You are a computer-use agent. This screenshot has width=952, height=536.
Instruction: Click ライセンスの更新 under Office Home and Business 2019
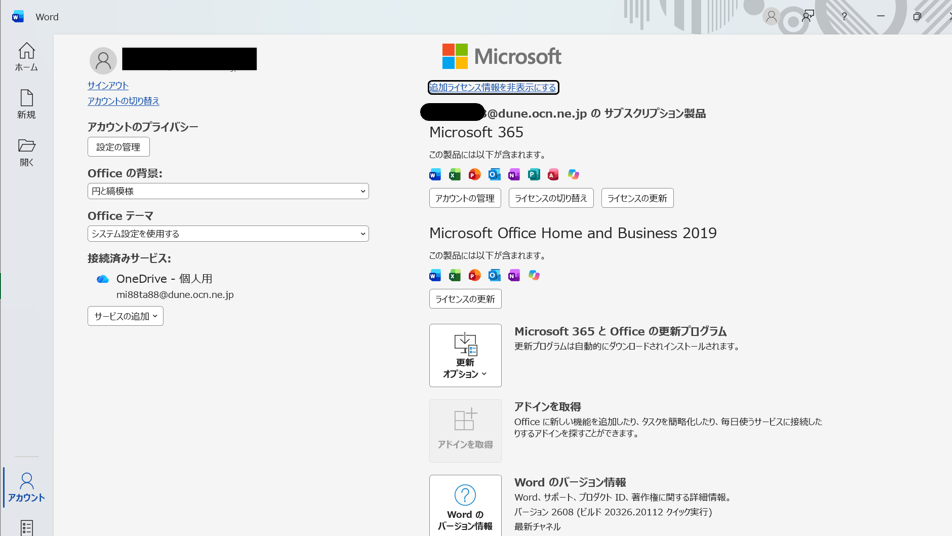coord(465,299)
